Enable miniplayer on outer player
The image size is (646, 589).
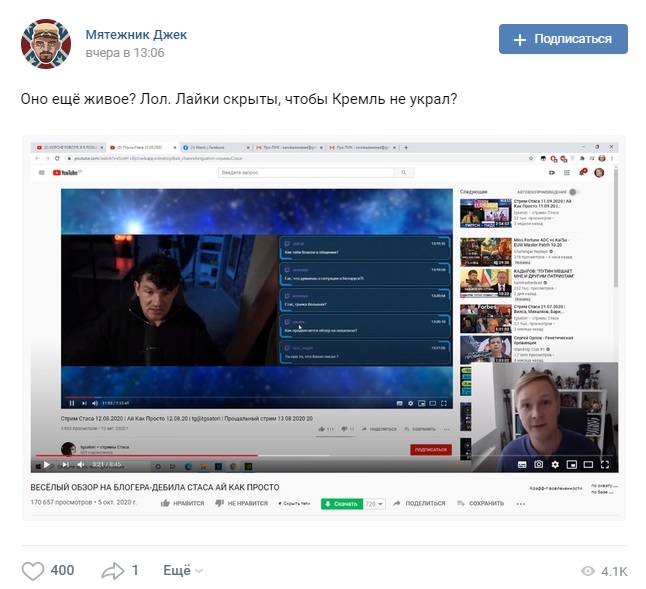572,465
